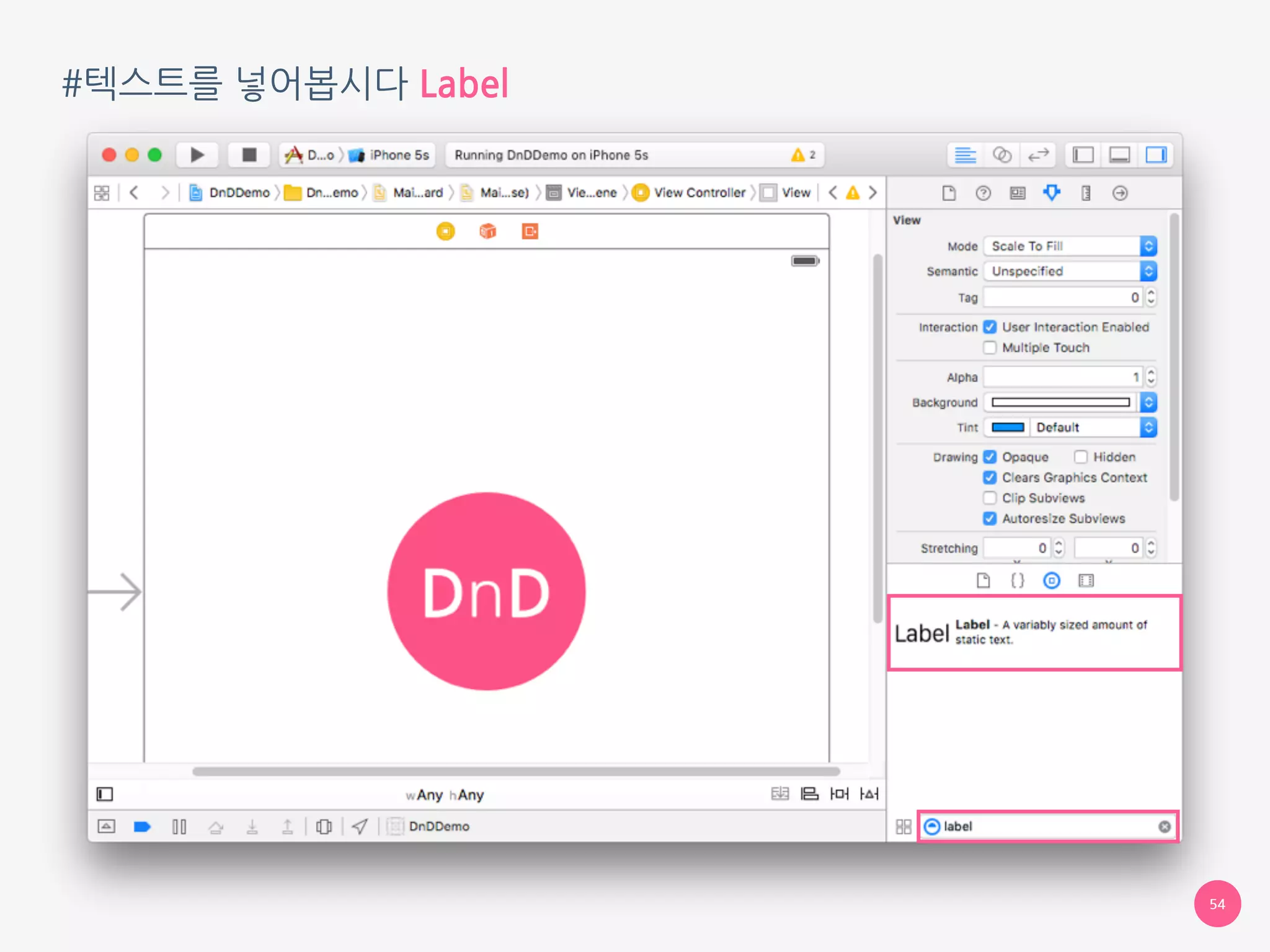Image resolution: width=1270 pixels, height=952 pixels.
Task: Open the Attributes inspector tab
Action: tap(1052, 193)
